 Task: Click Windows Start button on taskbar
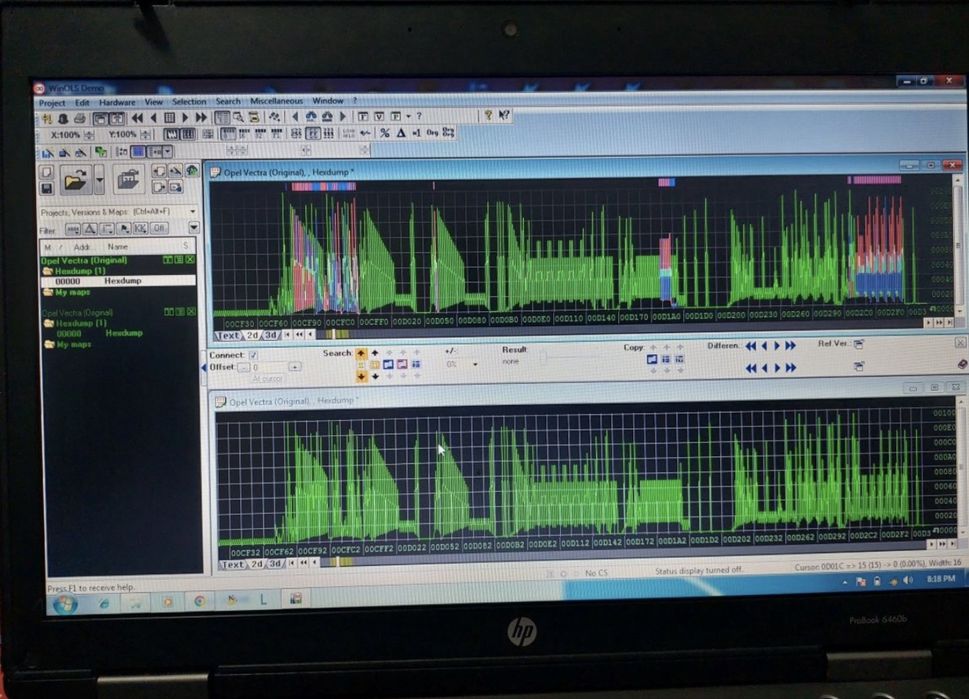[x=65, y=603]
